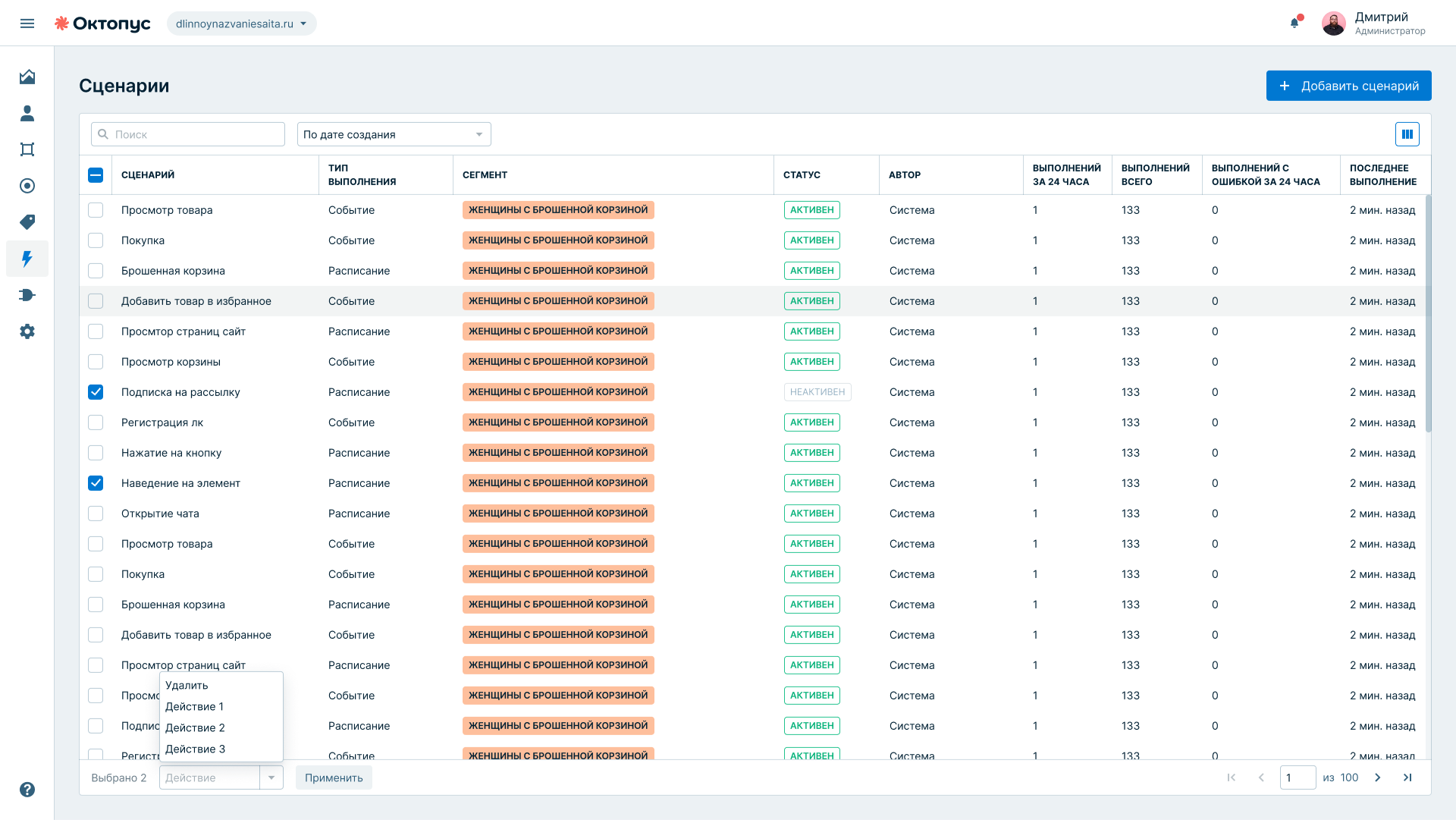Click the Добавить сценарий button

pyautogui.click(x=1349, y=86)
